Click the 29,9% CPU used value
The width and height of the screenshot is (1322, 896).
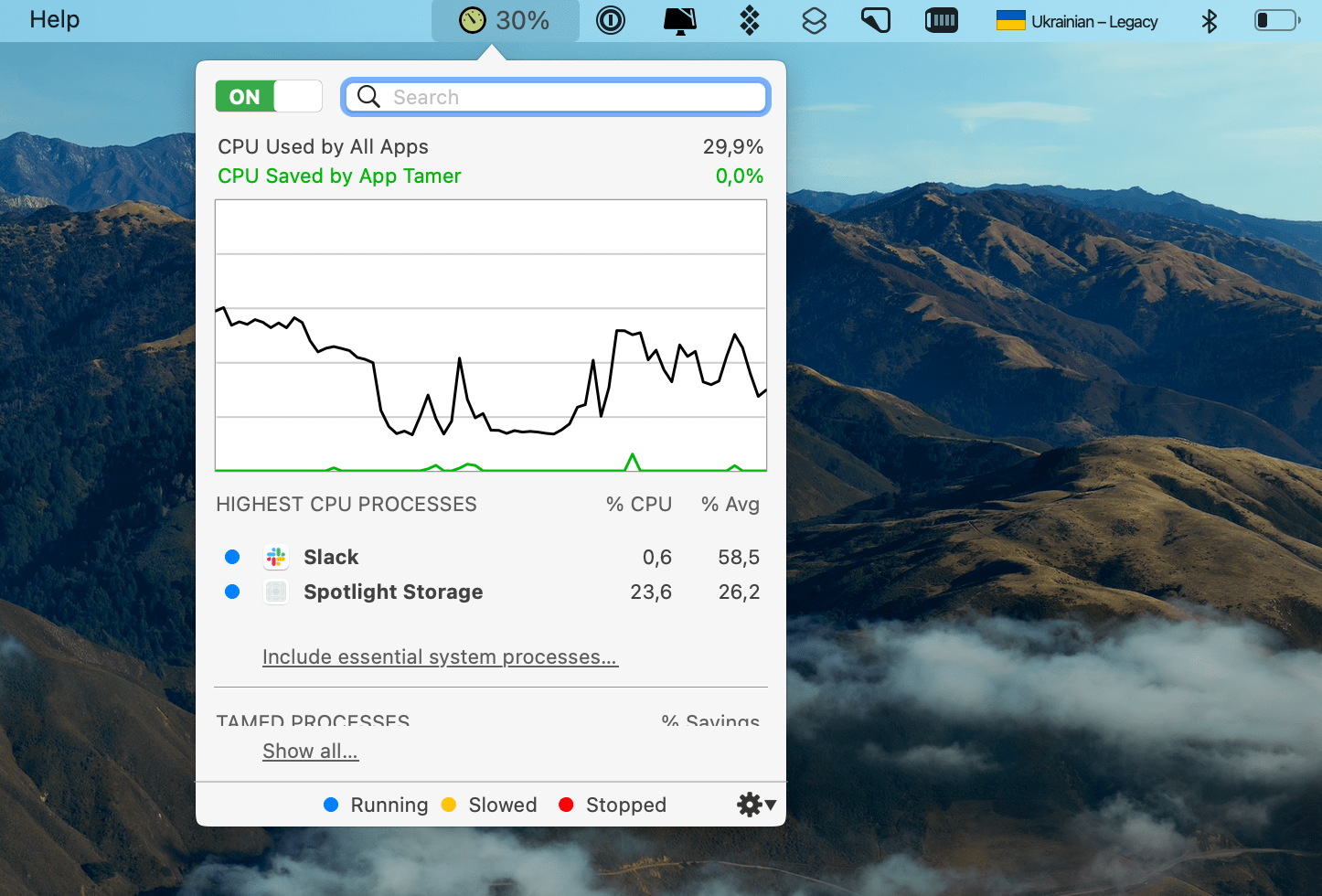point(733,146)
